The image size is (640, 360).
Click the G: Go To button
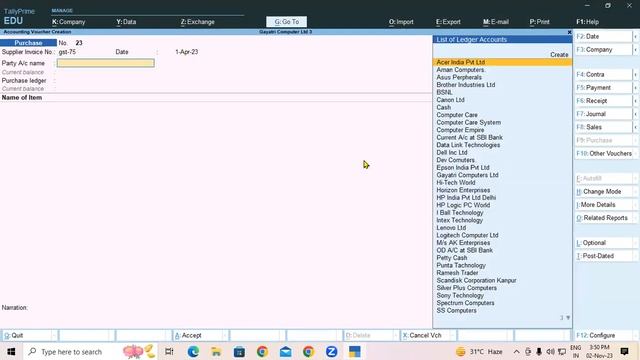click(287, 22)
